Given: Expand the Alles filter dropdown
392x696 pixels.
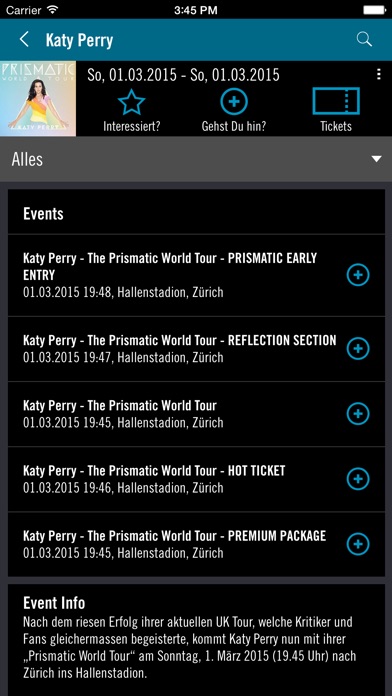Looking at the screenshot, I should (196, 159).
